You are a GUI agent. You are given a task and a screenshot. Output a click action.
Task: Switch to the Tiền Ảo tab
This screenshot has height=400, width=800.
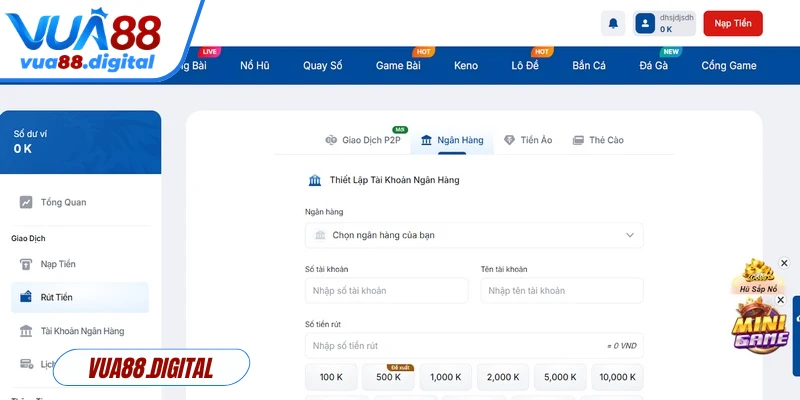528,140
